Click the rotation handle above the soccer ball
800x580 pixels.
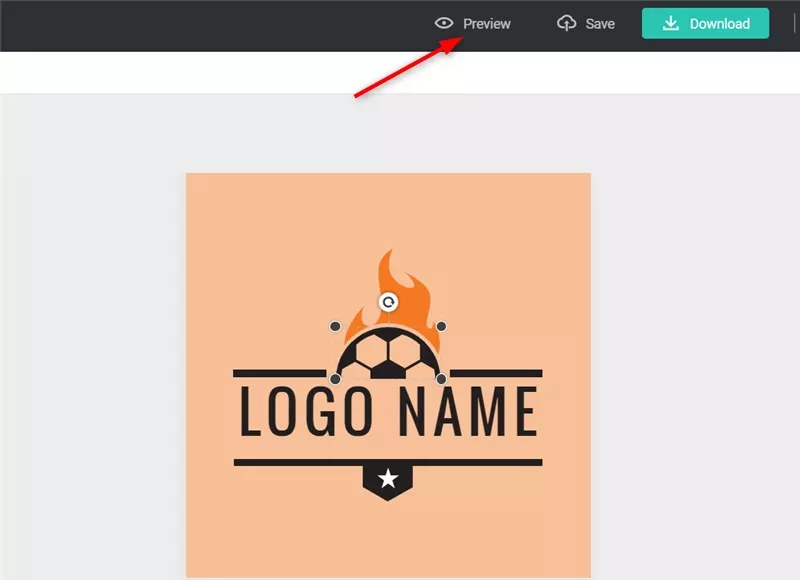click(x=388, y=301)
